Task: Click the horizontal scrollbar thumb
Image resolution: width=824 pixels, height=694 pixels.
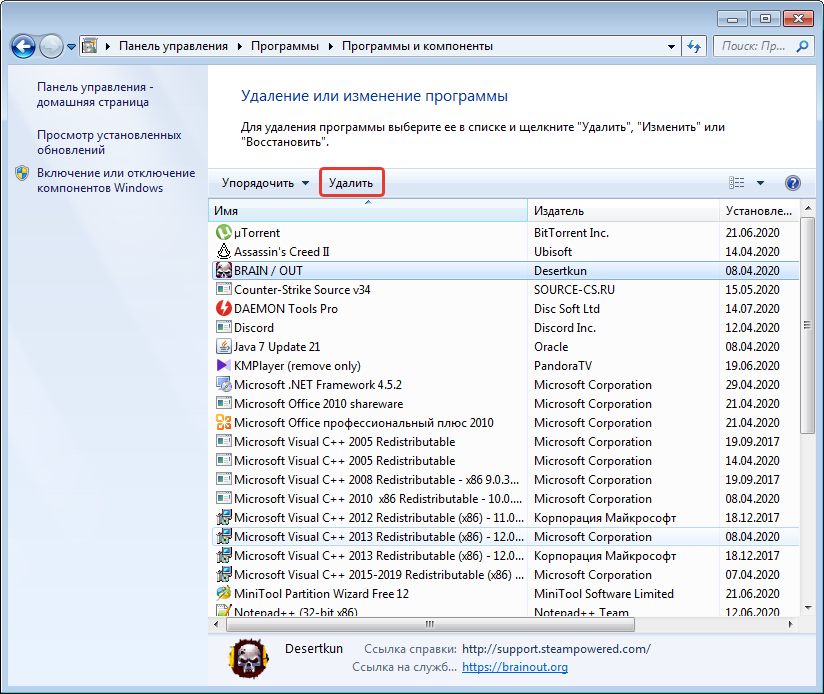Action: [x=430, y=624]
